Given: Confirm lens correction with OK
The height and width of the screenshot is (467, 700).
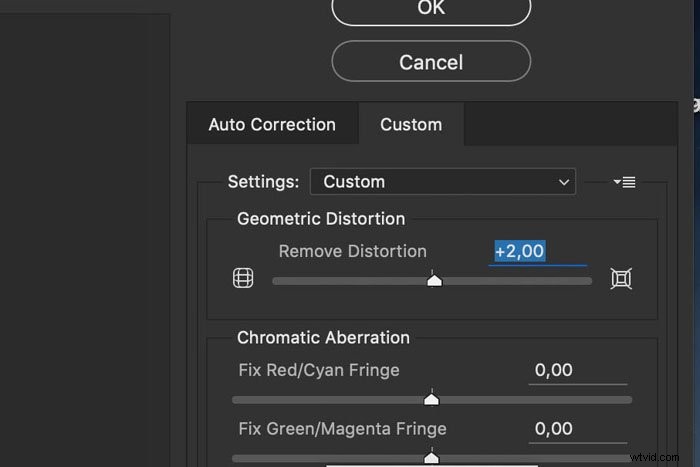Looking at the screenshot, I should [x=431, y=9].
